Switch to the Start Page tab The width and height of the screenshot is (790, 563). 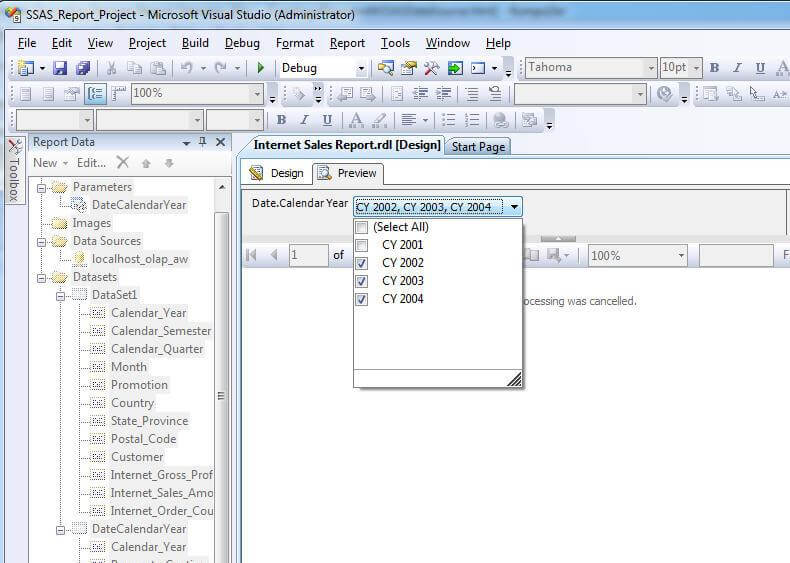click(x=478, y=146)
